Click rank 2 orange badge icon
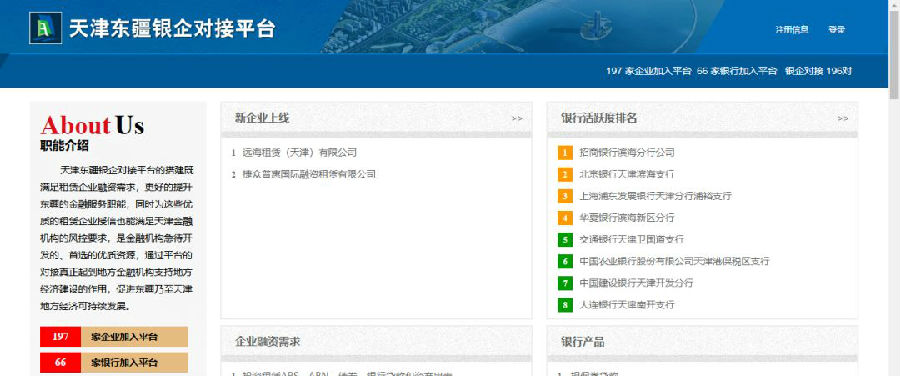 click(565, 175)
